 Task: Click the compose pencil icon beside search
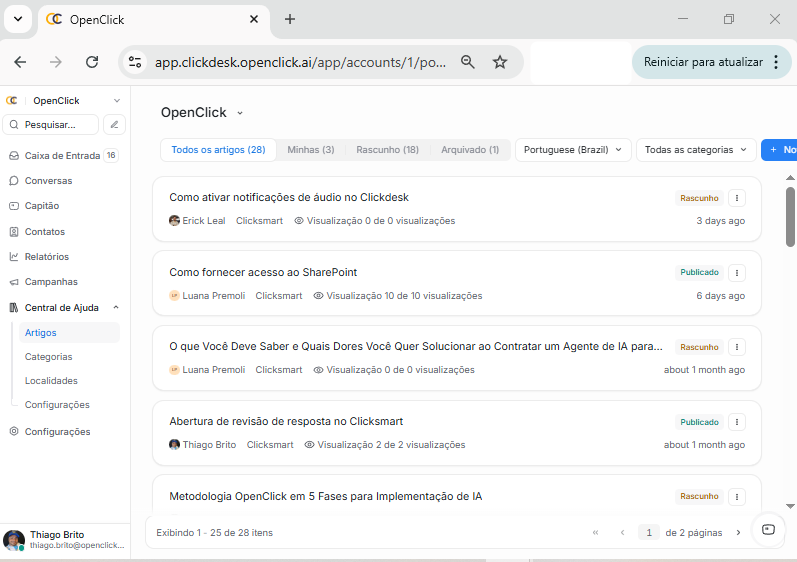(115, 125)
